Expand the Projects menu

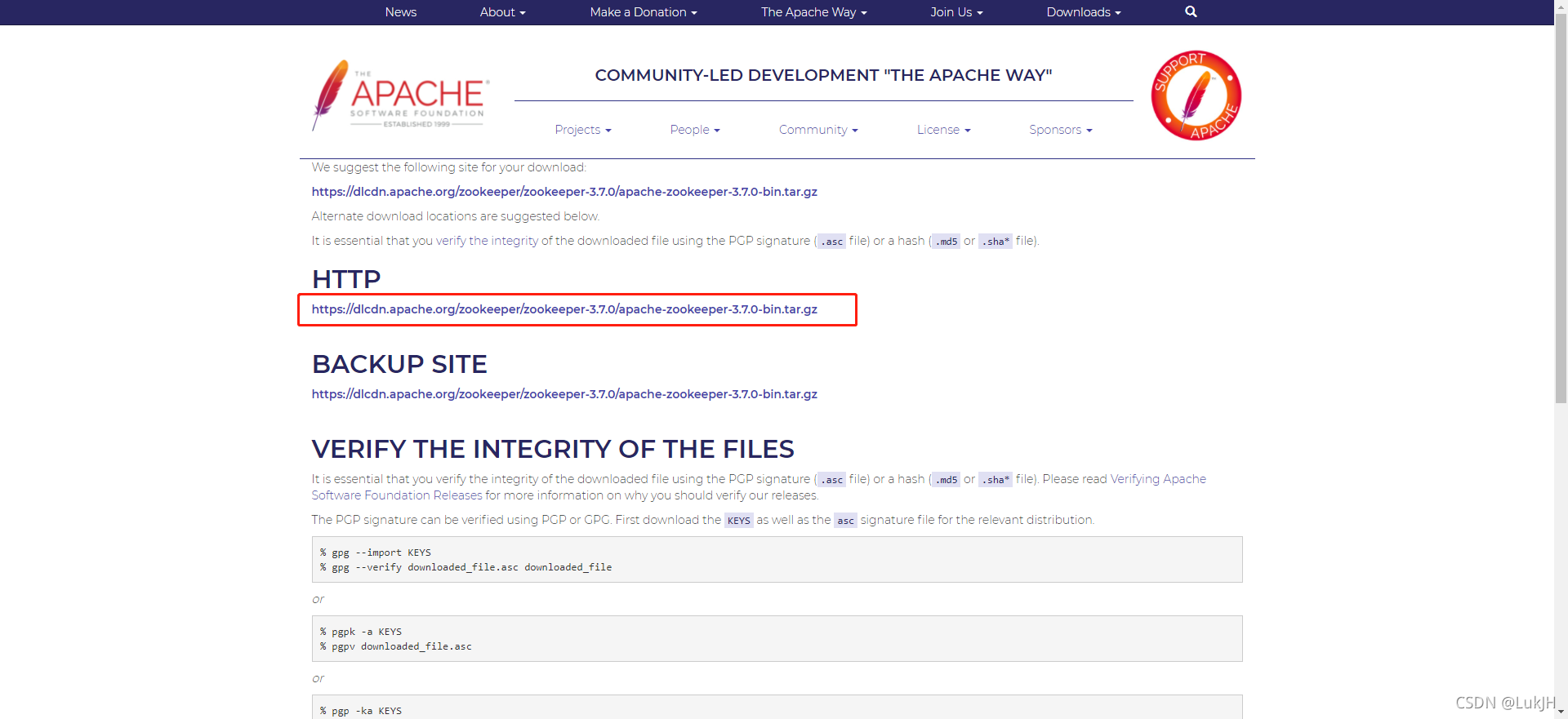pyautogui.click(x=583, y=130)
